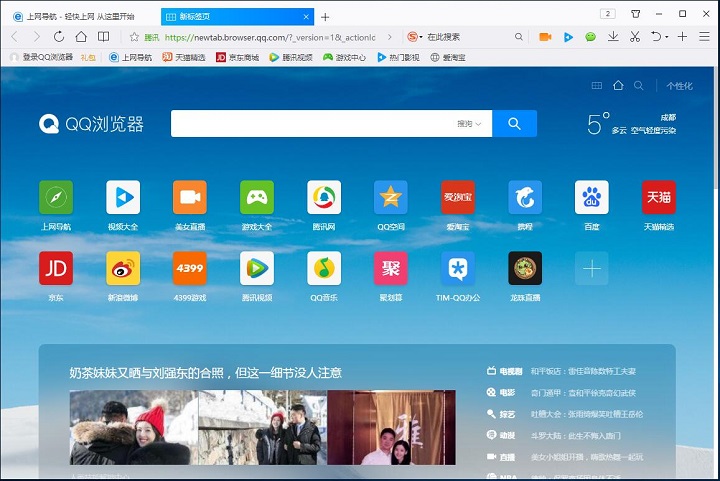Click the address bar URL
The height and width of the screenshot is (481, 720).
tap(270, 37)
